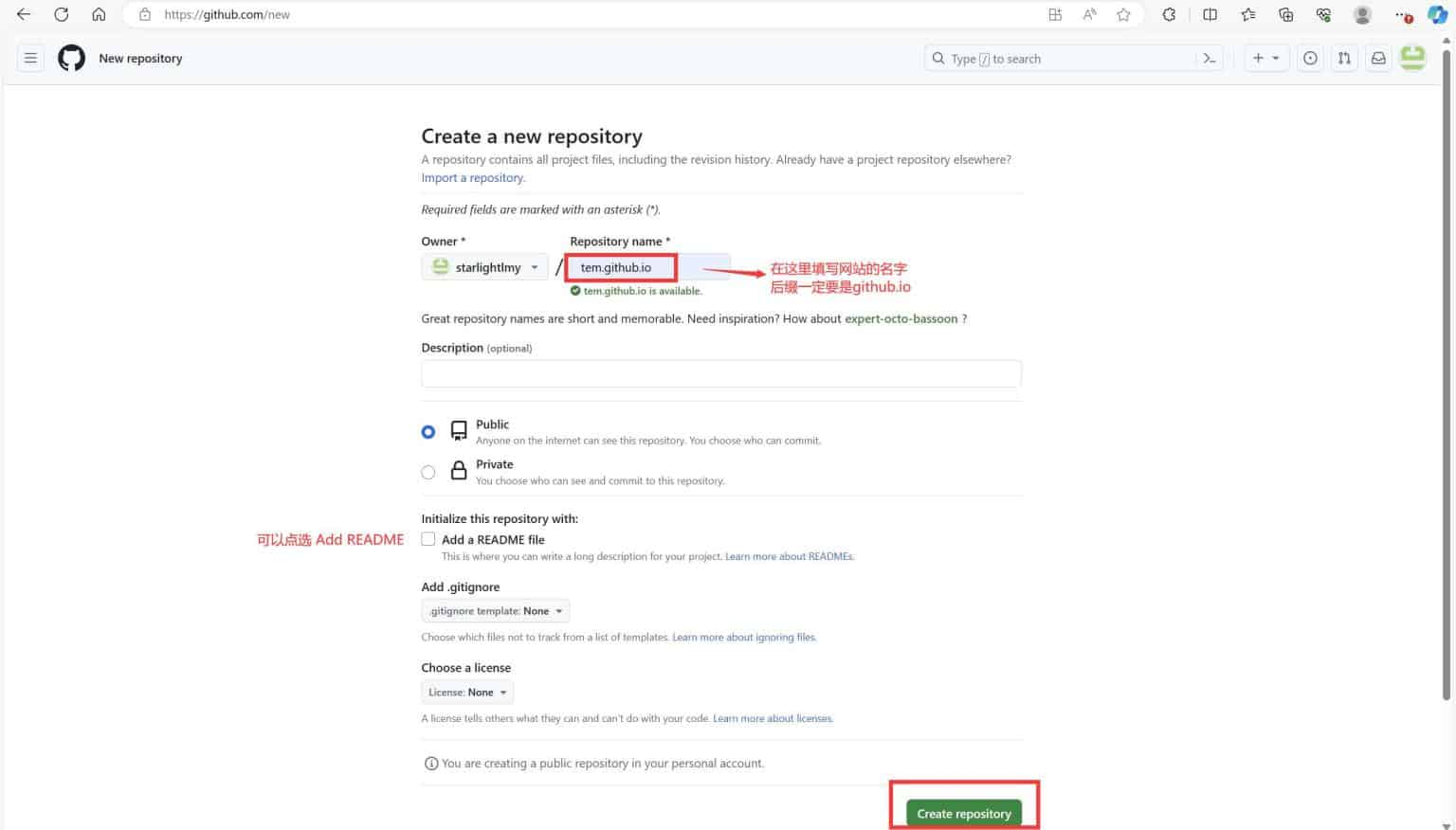Click the Private lock icon
1456x830 pixels.
coord(459,470)
